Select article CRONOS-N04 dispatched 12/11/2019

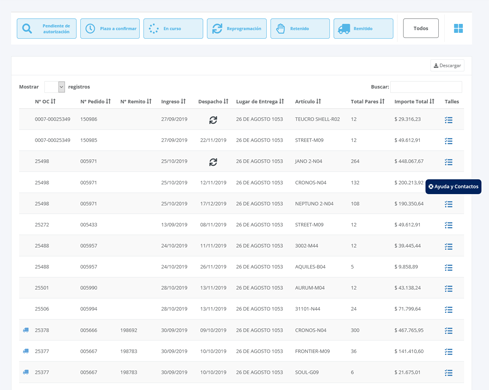[311, 183]
